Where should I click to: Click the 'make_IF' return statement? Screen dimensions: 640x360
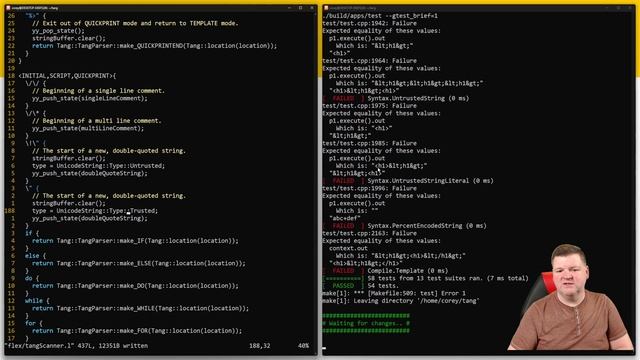[x=135, y=241]
